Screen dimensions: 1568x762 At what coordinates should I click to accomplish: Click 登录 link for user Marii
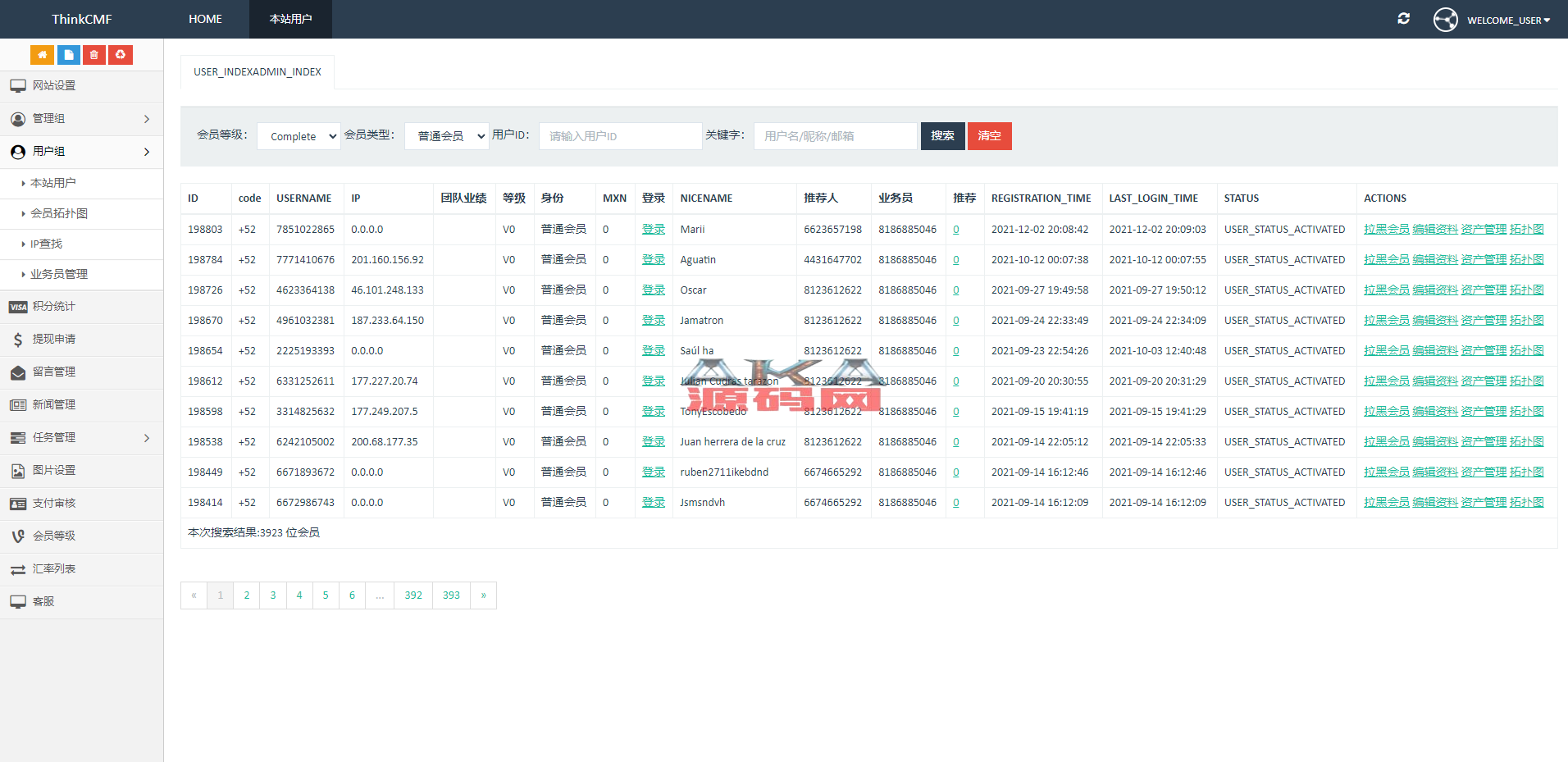click(653, 230)
